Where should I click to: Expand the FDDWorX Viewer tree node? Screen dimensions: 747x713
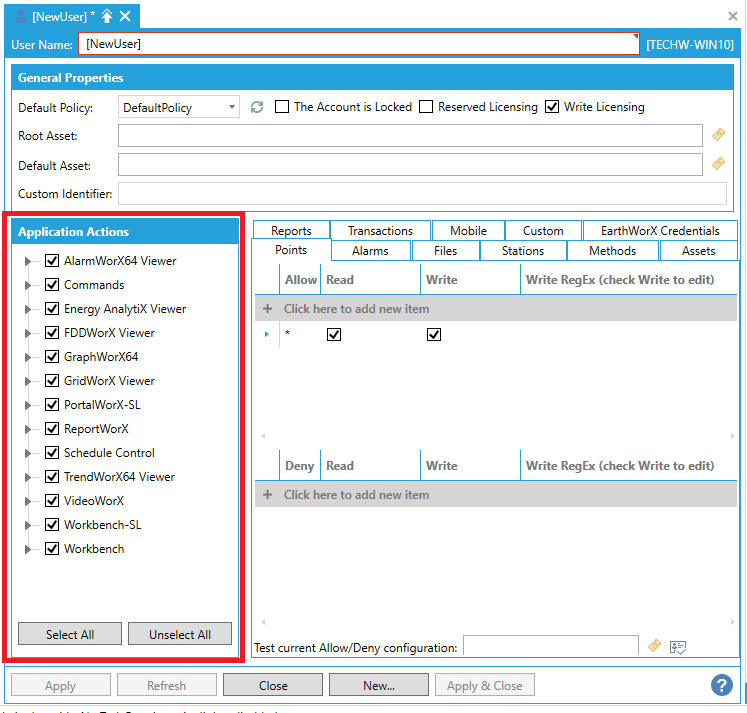click(28, 333)
